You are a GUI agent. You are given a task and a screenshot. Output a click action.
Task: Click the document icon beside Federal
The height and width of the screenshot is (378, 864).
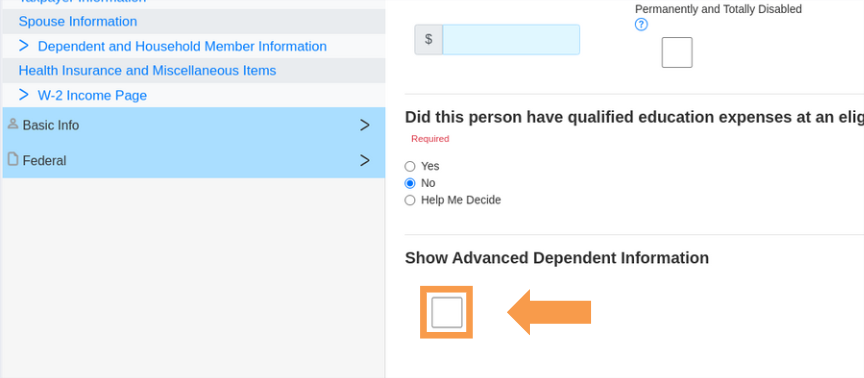(x=13, y=159)
